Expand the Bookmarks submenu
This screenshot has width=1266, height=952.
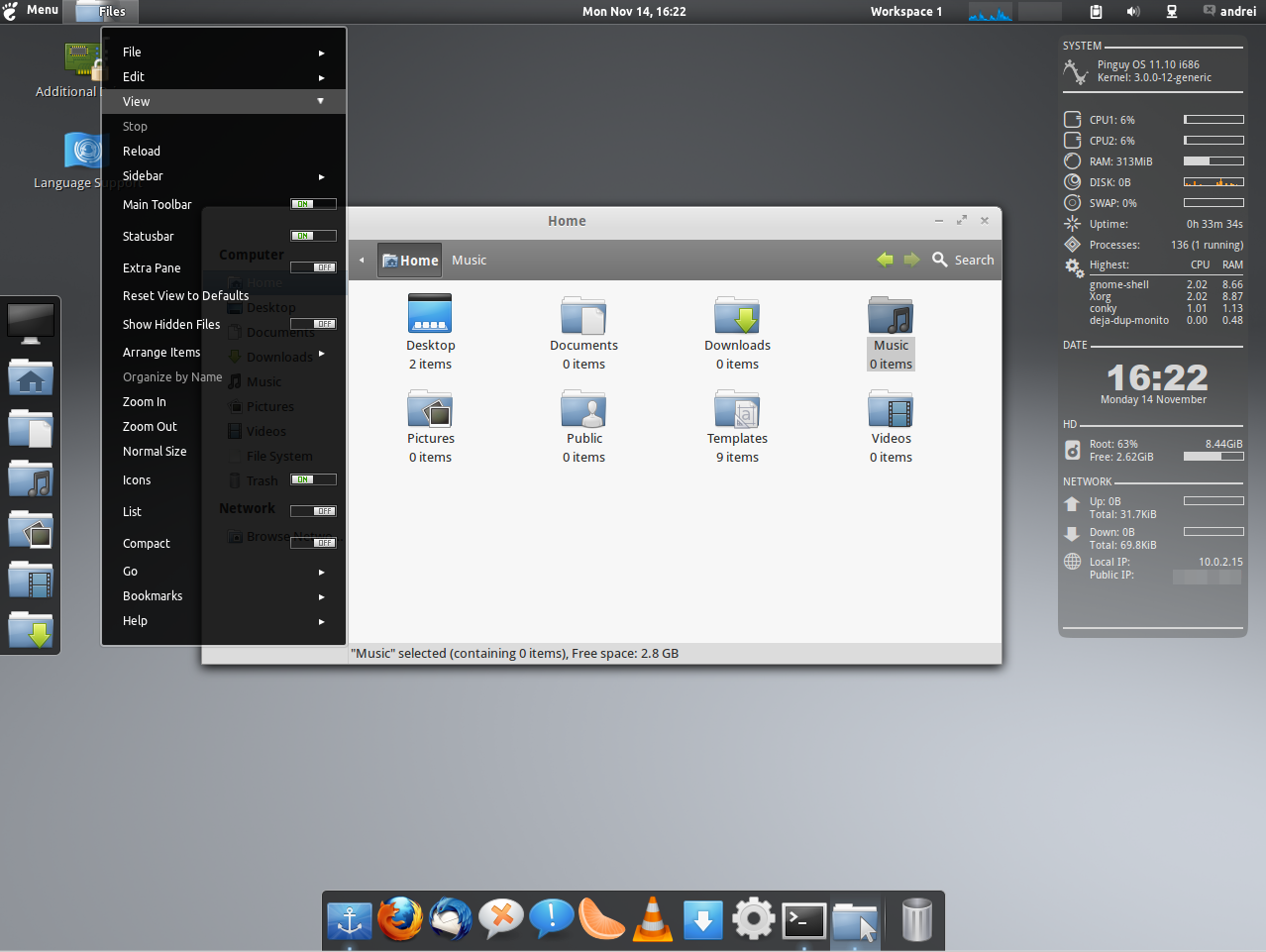point(224,596)
